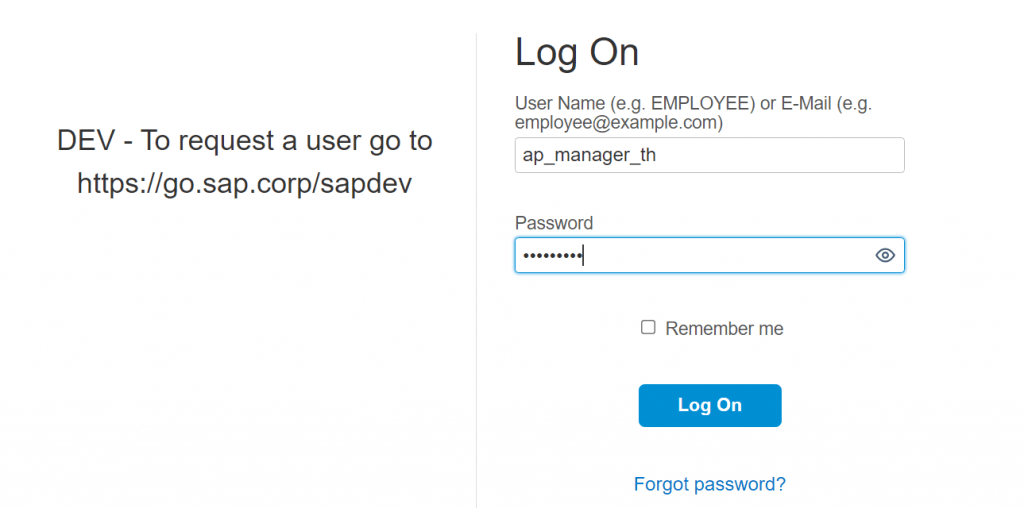Show the password with the eye icon

[x=885, y=255]
